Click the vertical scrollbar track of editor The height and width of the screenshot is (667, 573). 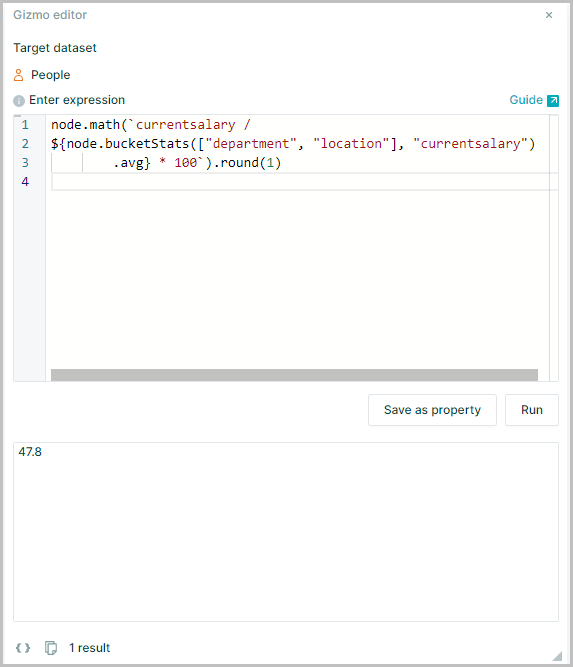[x=553, y=248]
